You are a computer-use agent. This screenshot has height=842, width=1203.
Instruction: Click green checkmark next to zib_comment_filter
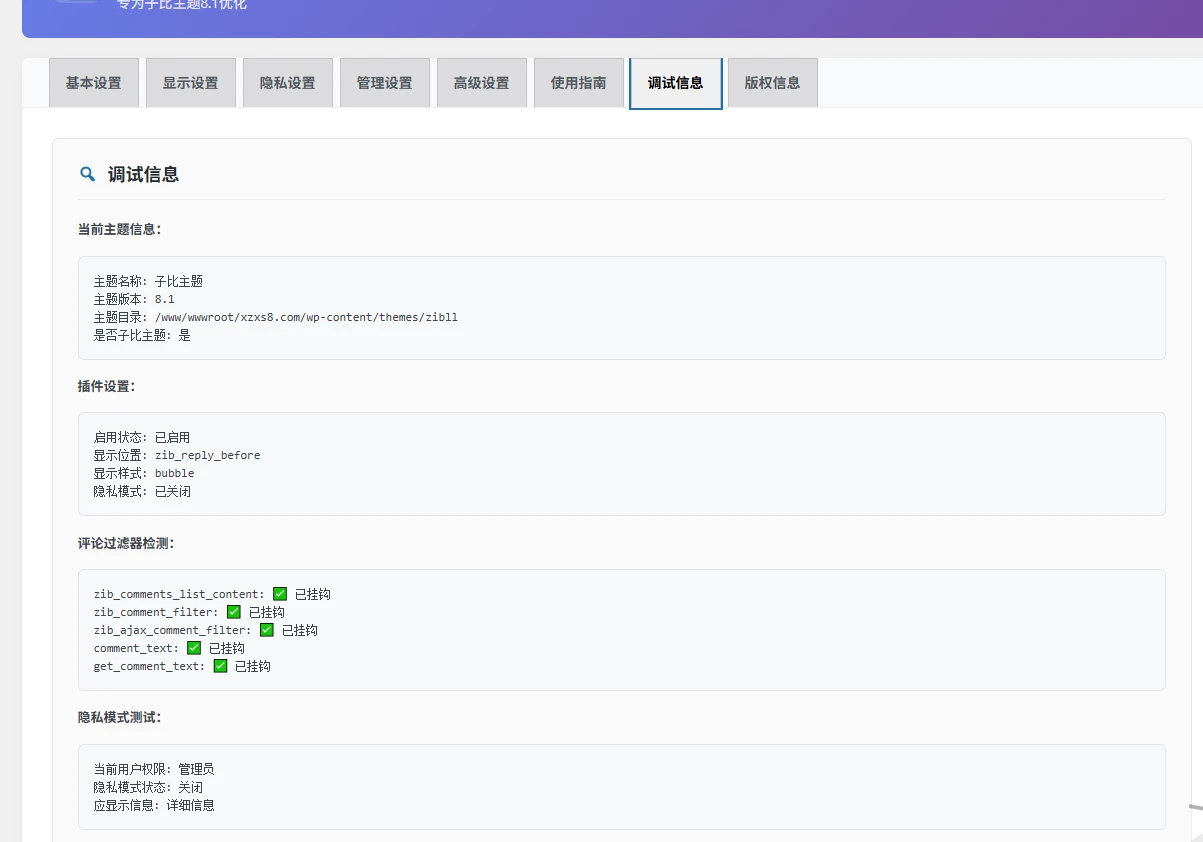click(x=234, y=612)
